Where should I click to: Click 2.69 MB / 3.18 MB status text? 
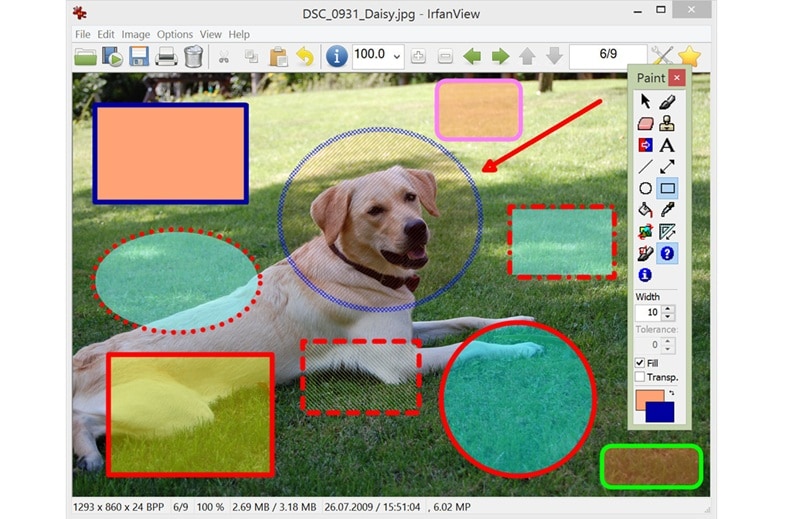[274, 507]
